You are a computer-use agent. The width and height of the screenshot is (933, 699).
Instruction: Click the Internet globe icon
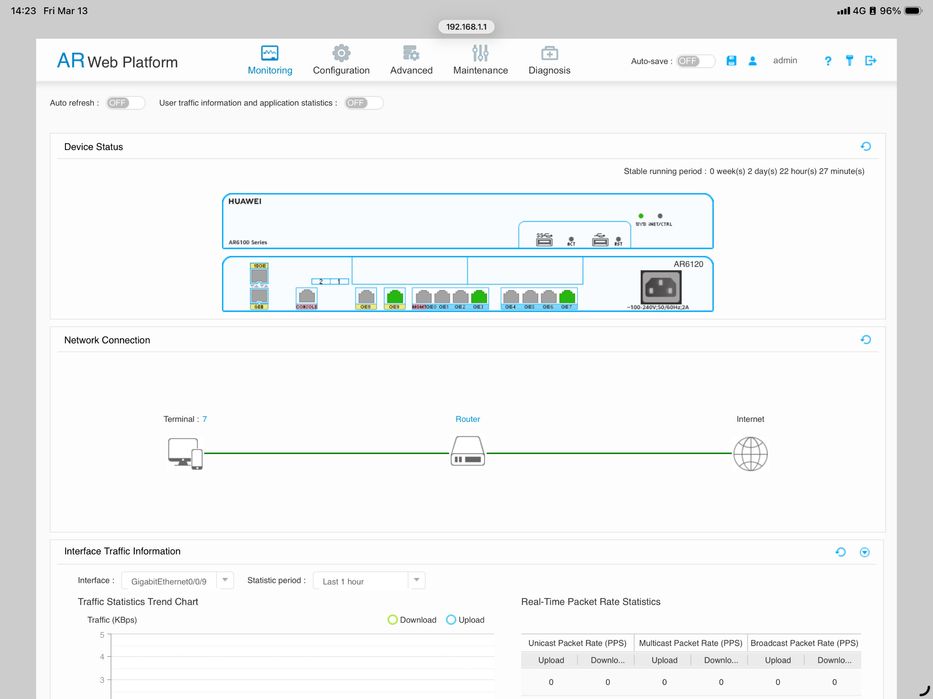(750, 453)
